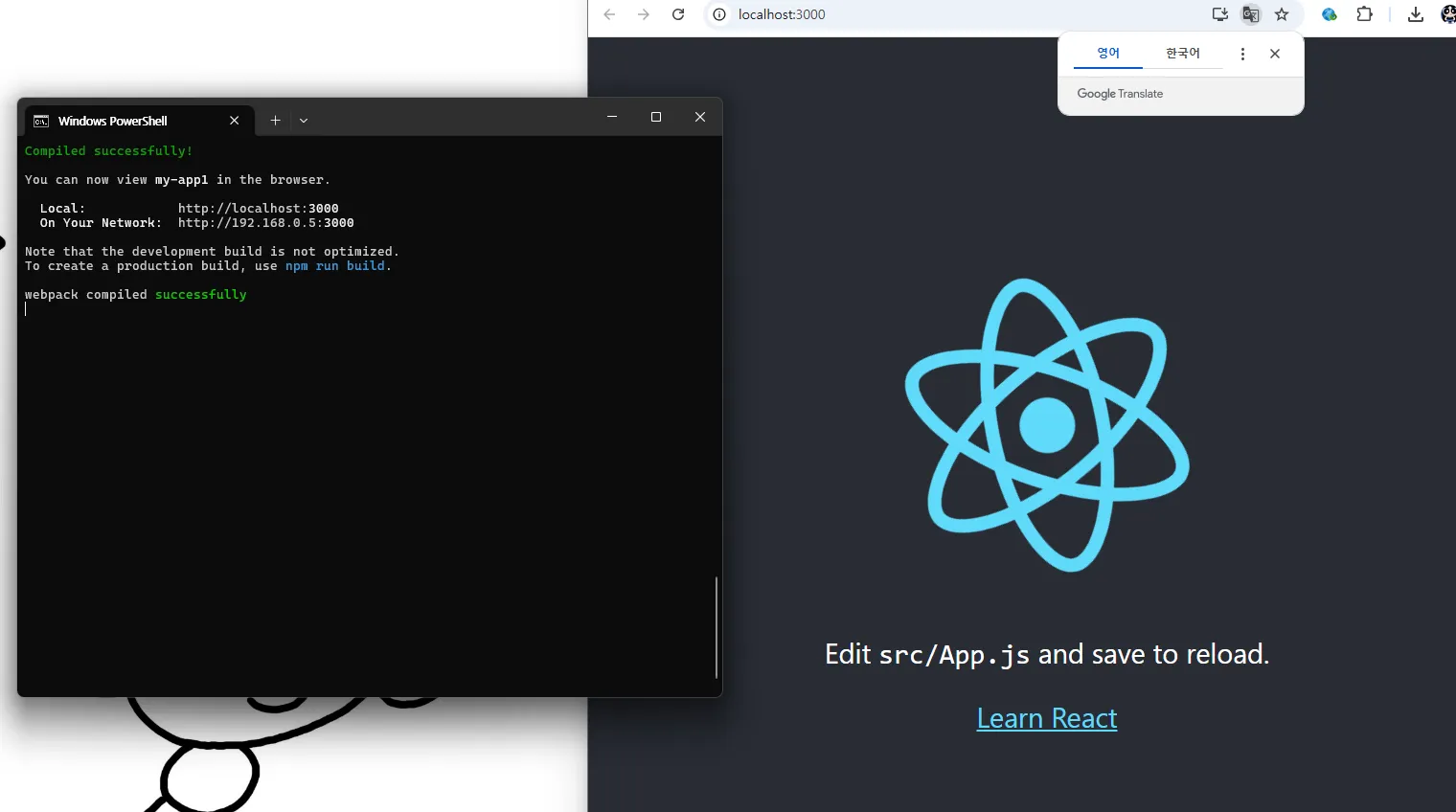Close the PowerShell window

point(700,117)
